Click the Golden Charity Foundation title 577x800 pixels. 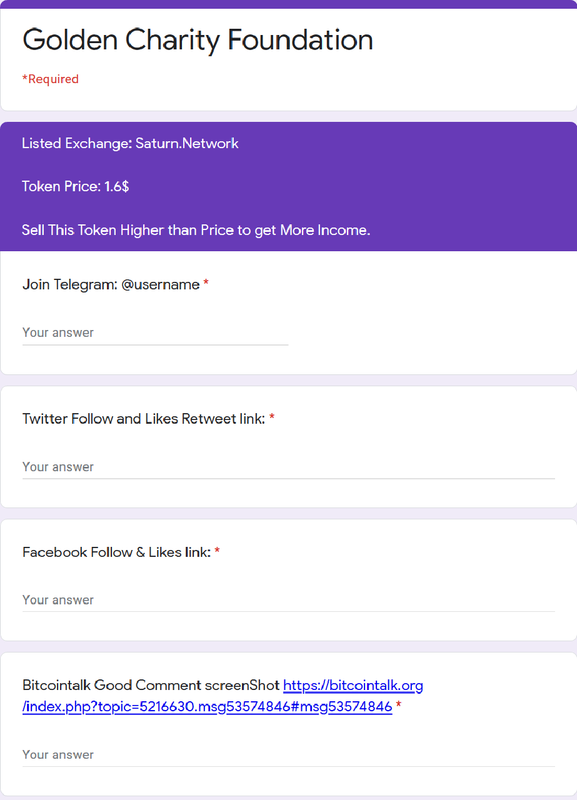click(x=198, y=40)
